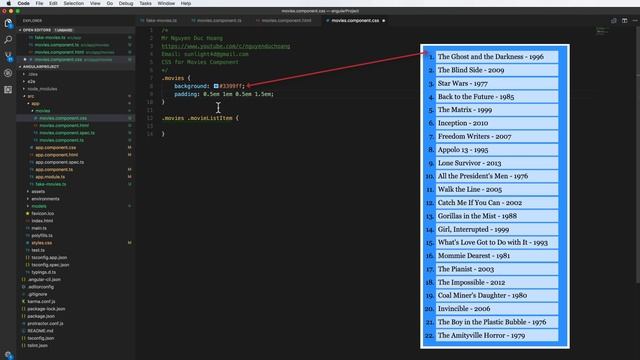Open the Search view in activity bar

pyautogui.click(x=8, y=40)
